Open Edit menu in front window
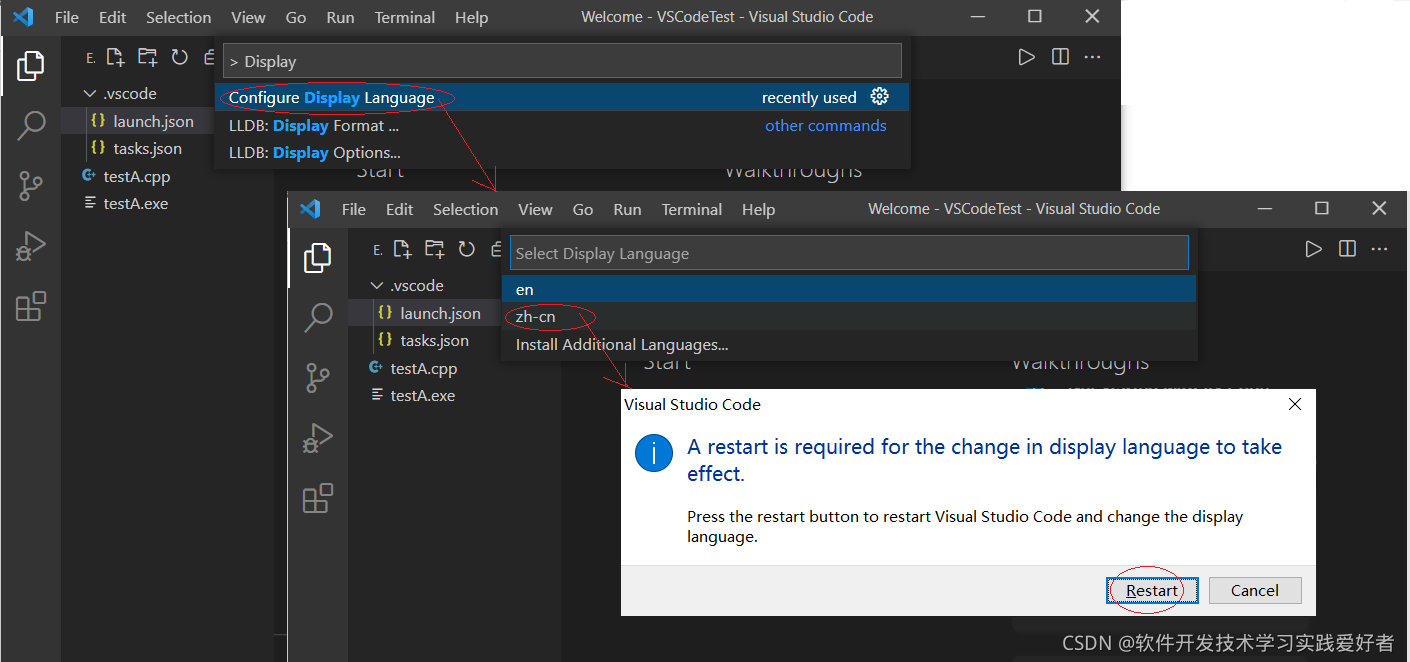The width and height of the screenshot is (1410, 662). pyautogui.click(x=399, y=209)
